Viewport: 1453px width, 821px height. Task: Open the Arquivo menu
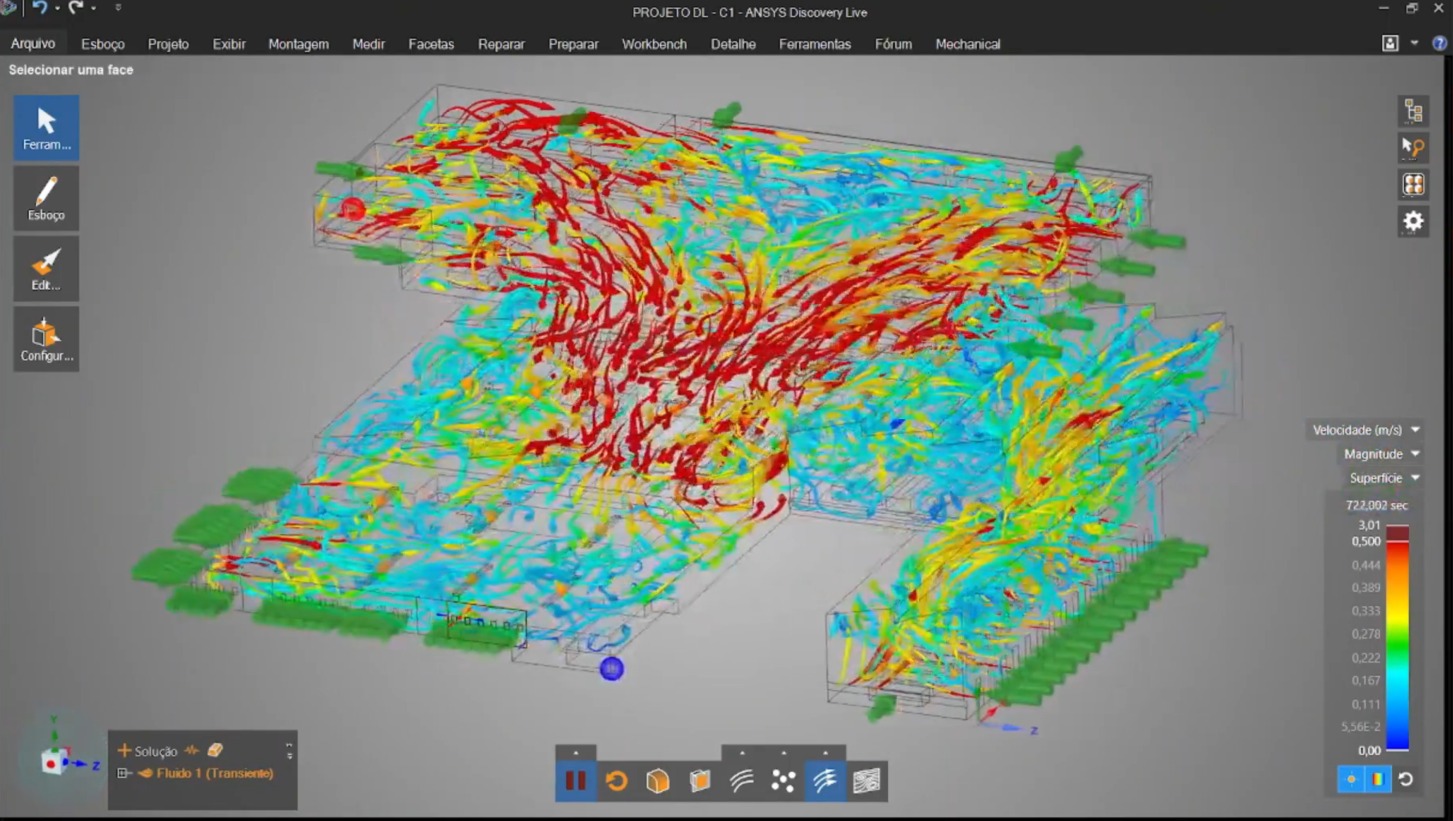tap(33, 44)
